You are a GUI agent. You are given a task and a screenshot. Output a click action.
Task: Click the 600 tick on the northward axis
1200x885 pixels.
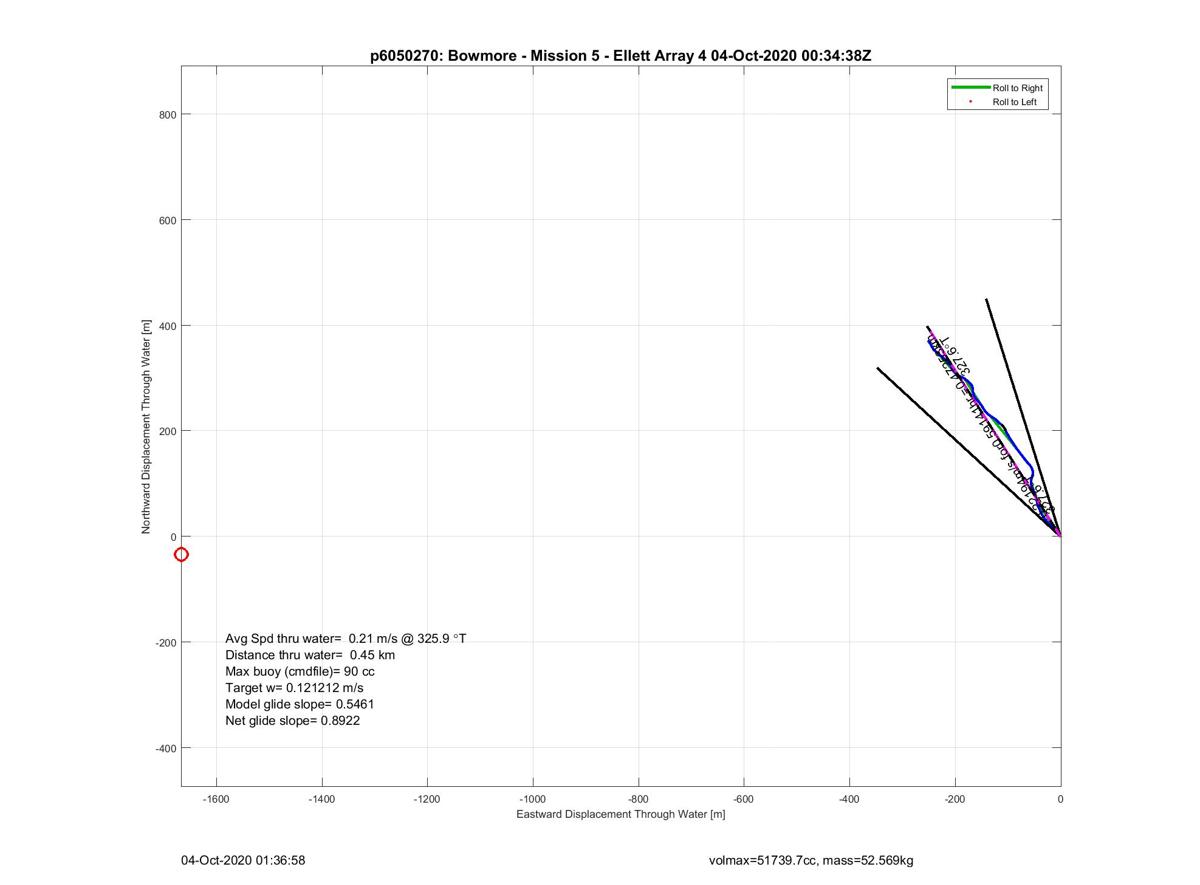click(167, 220)
